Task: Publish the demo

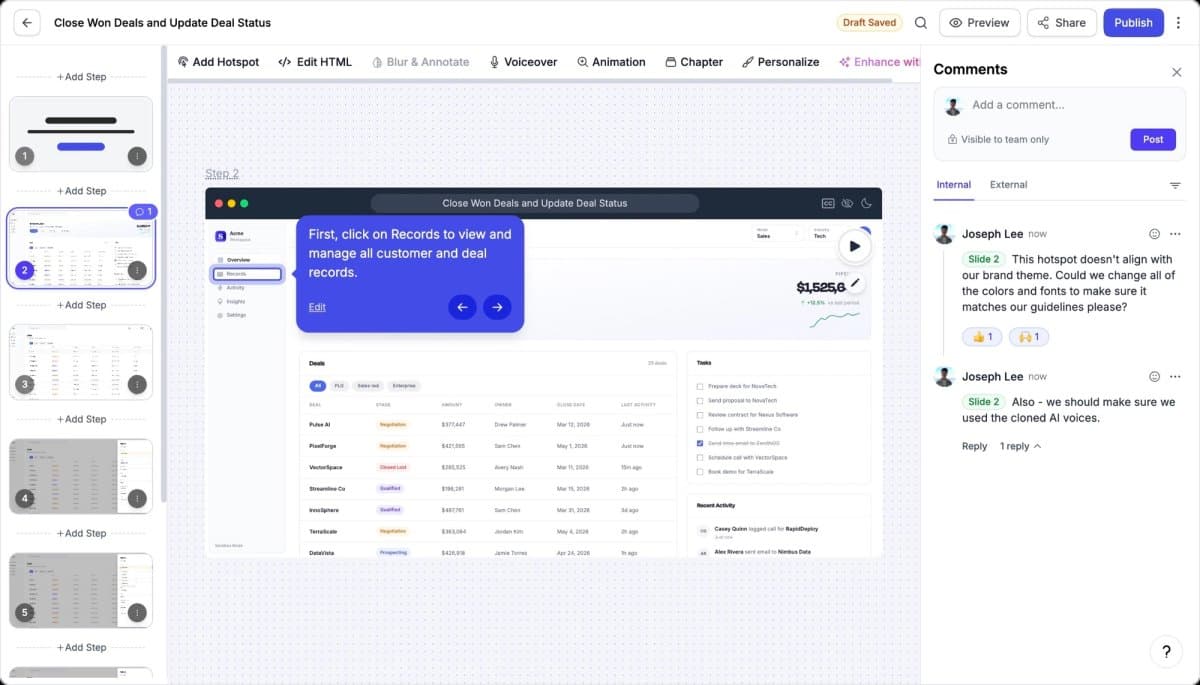Action: (1133, 22)
